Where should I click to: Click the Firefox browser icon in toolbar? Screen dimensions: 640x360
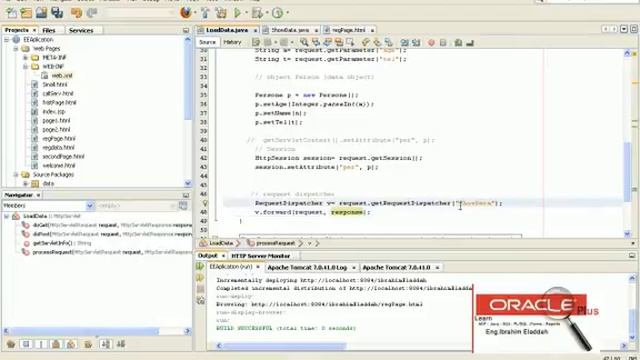click(x=186, y=13)
